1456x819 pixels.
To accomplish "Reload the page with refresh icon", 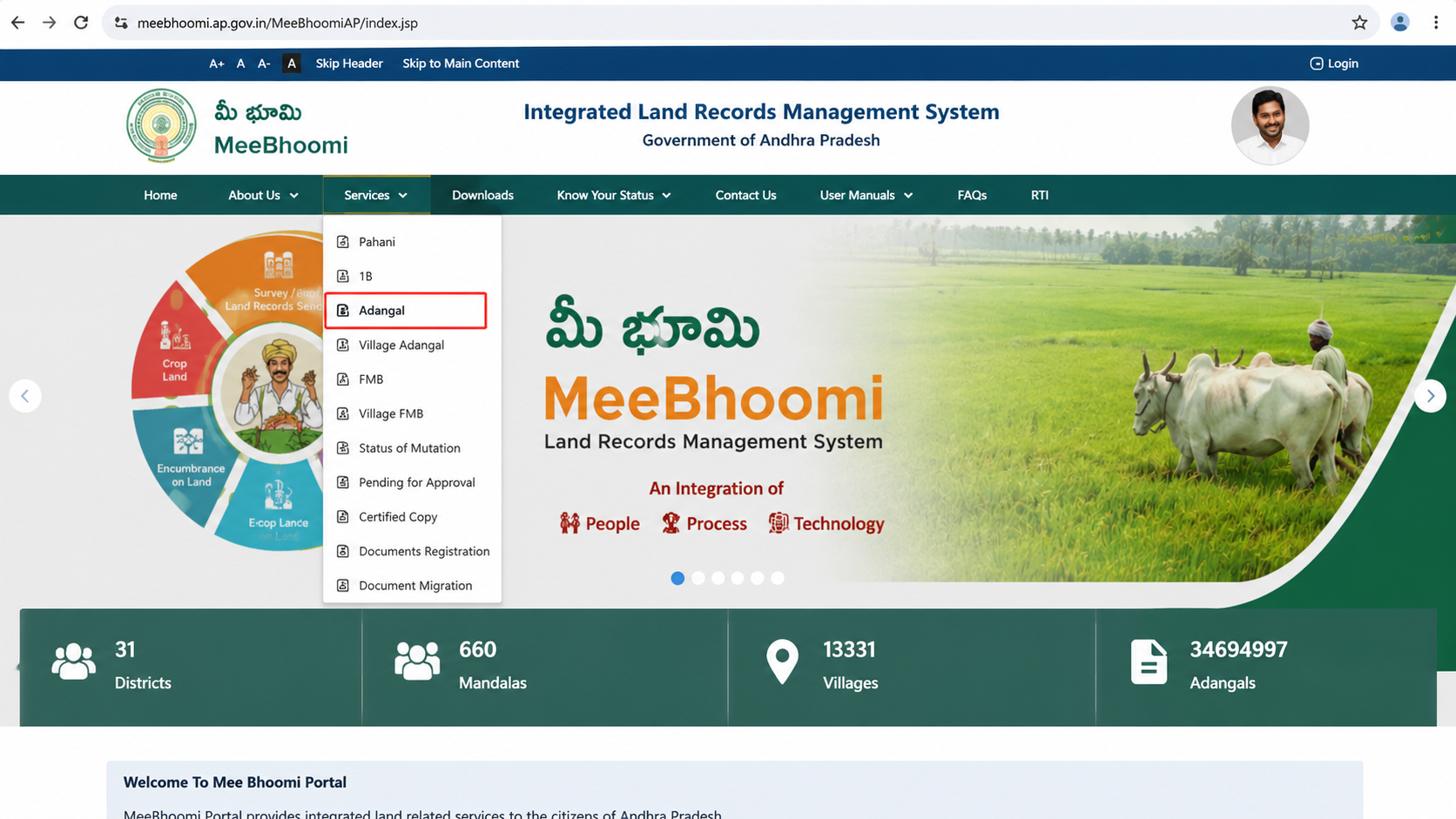I will pyautogui.click(x=81, y=23).
